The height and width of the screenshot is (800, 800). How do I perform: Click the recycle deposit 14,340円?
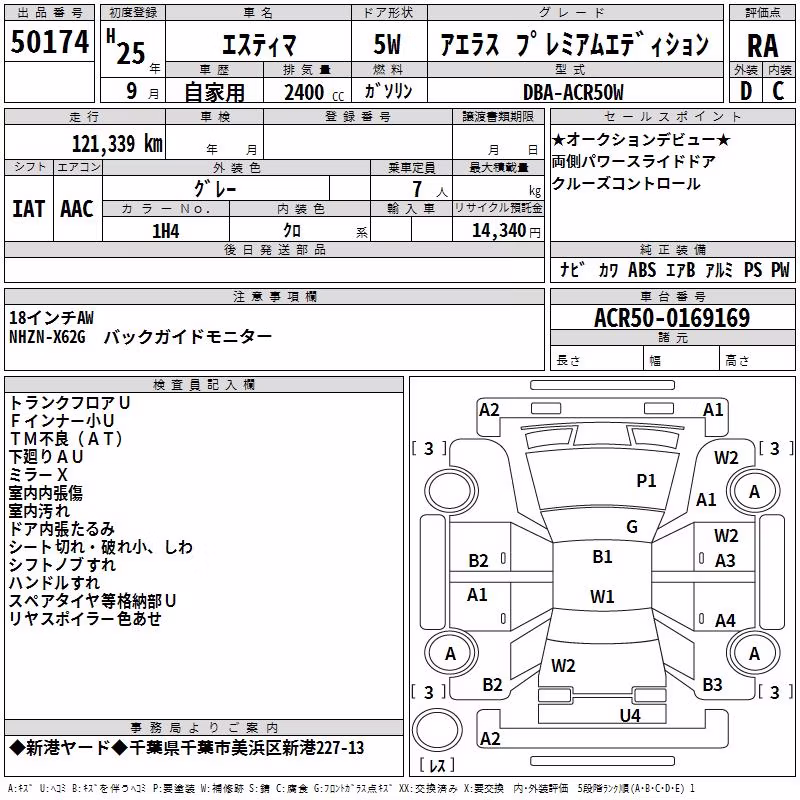(x=506, y=231)
